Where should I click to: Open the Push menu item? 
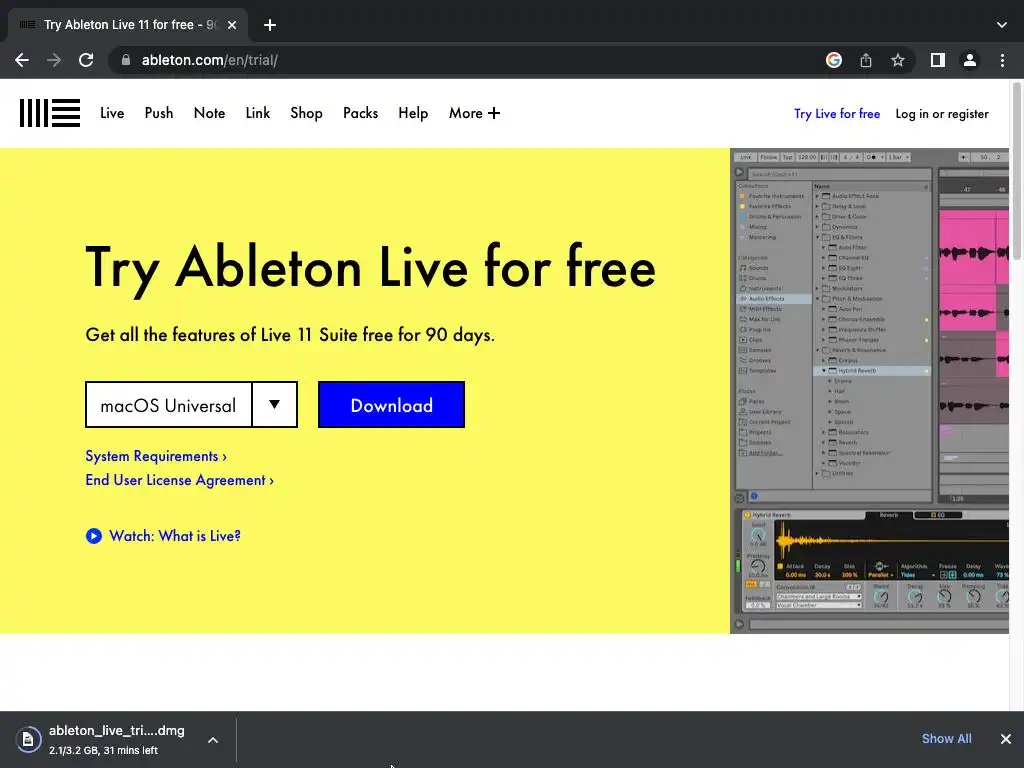coord(159,113)
